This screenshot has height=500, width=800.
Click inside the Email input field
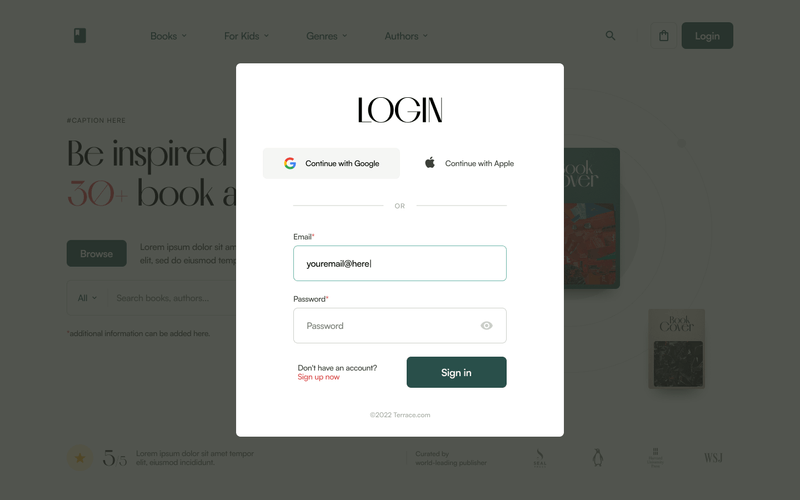coord(400,263)
